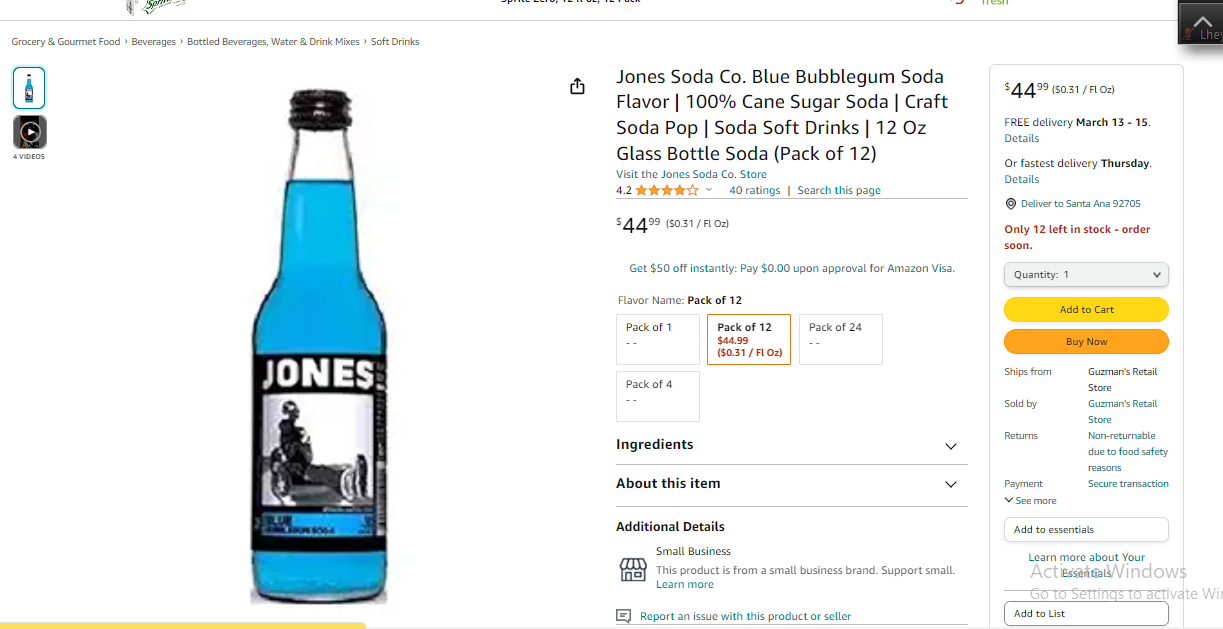The image size is (1223, 629).
Task: Click the location pin delivery icon
Action: click(x=1010, y=204)
